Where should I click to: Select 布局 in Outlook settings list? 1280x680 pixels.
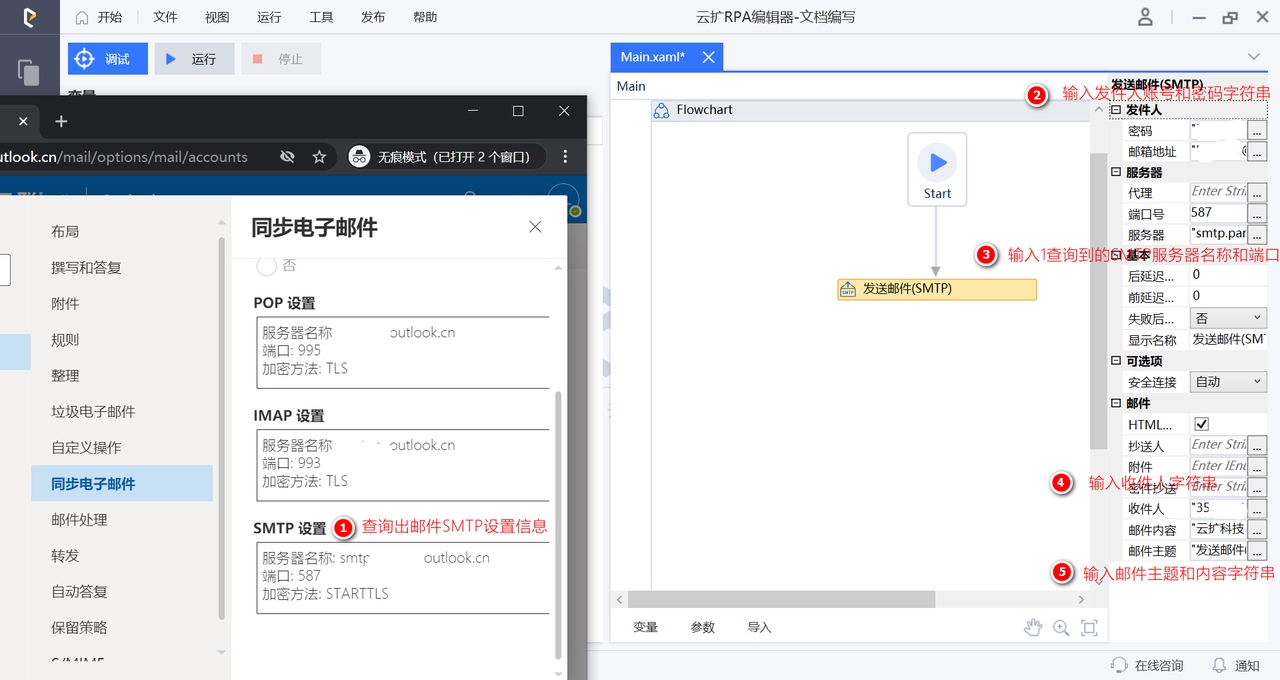click(65, 231)
